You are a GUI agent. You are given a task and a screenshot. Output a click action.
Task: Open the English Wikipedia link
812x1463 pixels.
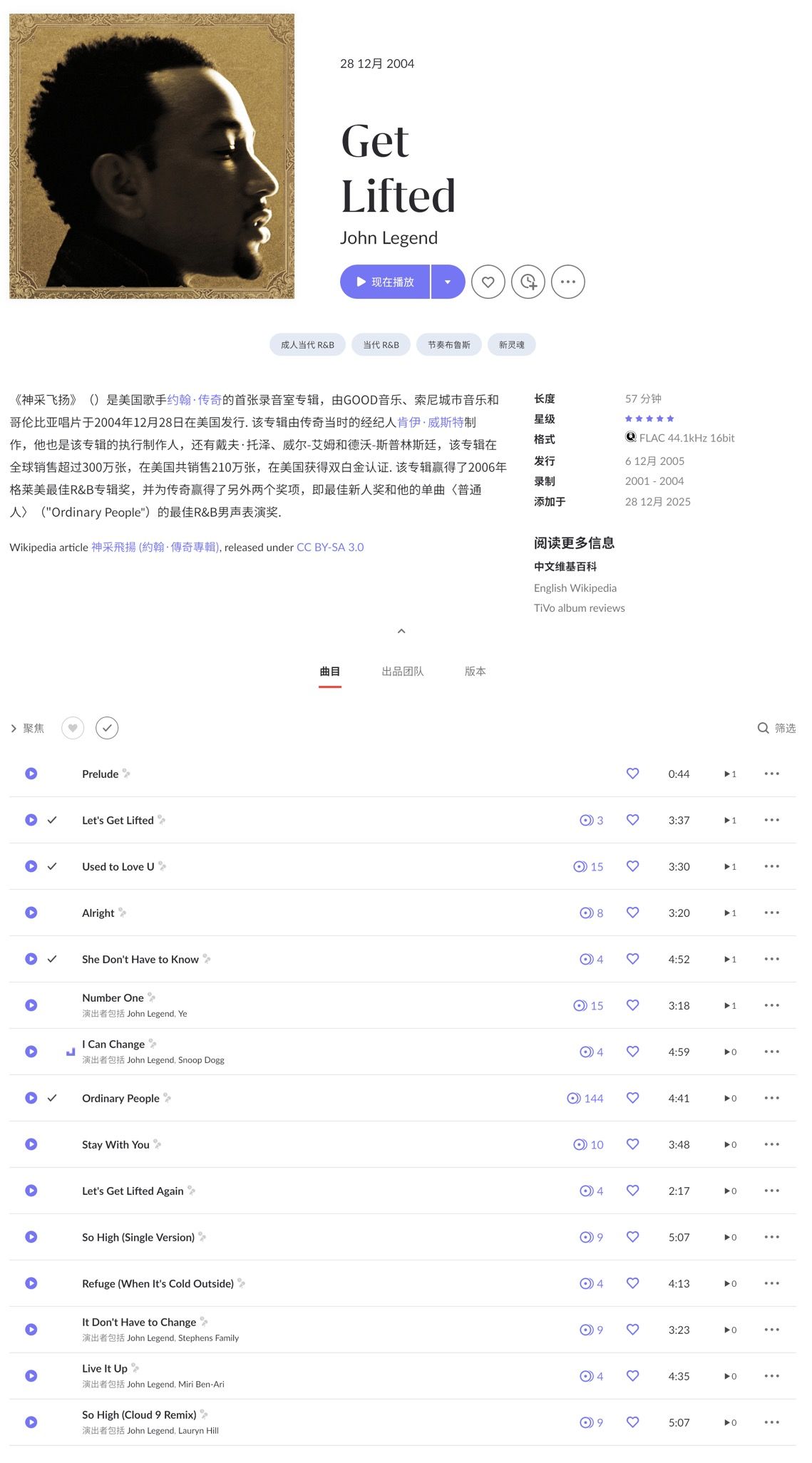coord(575,588)
